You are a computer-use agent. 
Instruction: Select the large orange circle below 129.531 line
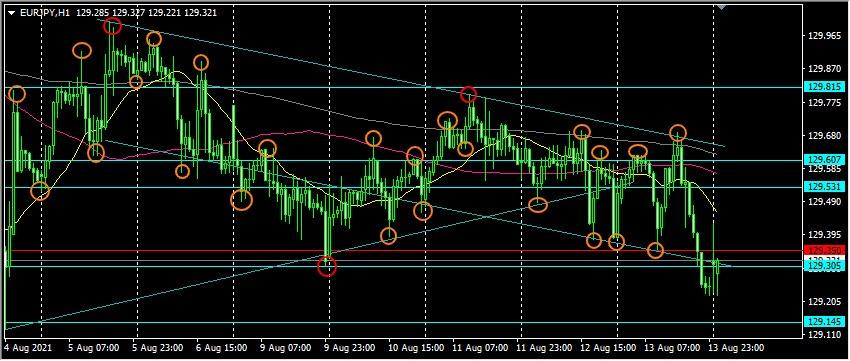[242, 200]
